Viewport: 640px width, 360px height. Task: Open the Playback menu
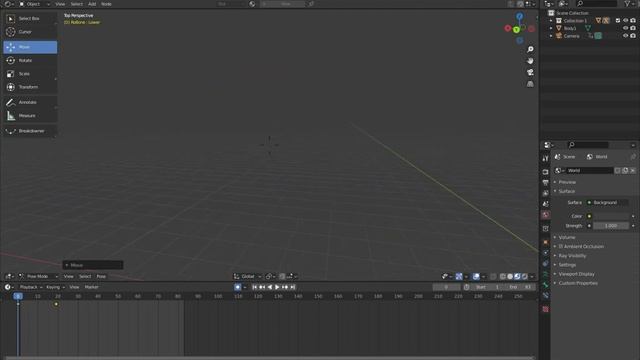pyautogui.click(x=31, y=287)
